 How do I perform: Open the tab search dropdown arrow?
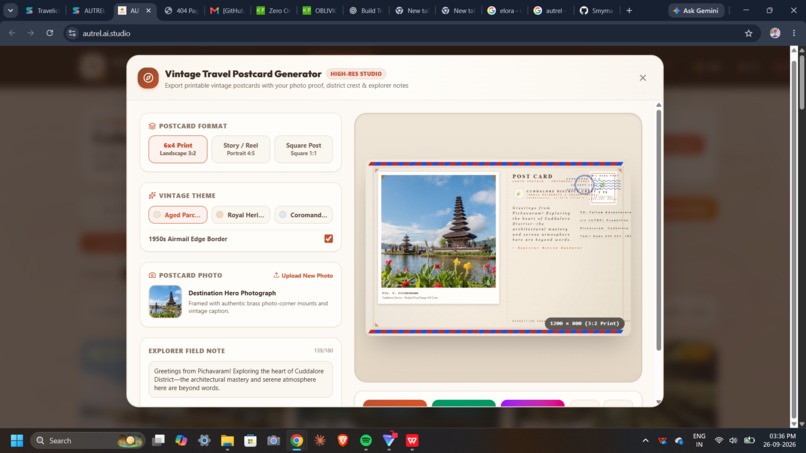pyautogui.click(x=10, y=10)
